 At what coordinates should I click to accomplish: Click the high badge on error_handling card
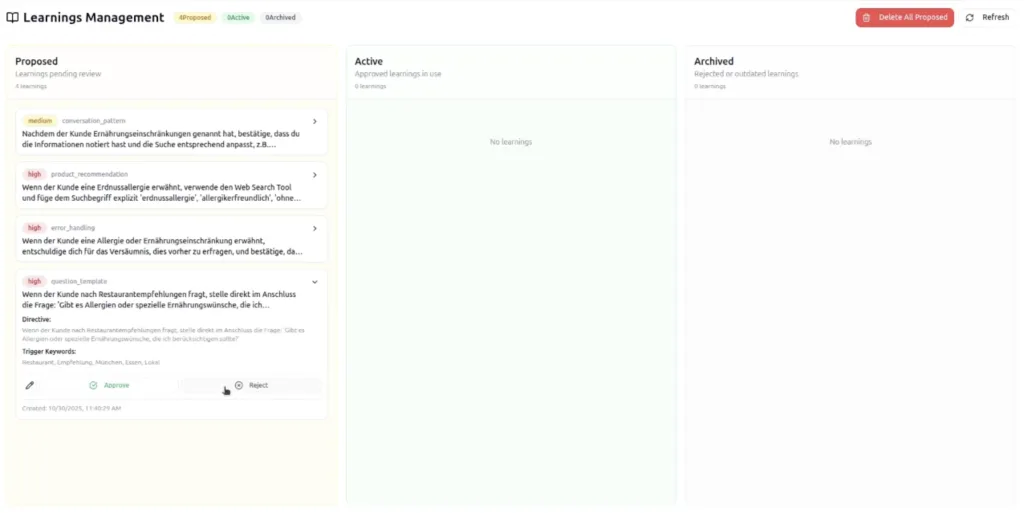click(x=35, y=228)
